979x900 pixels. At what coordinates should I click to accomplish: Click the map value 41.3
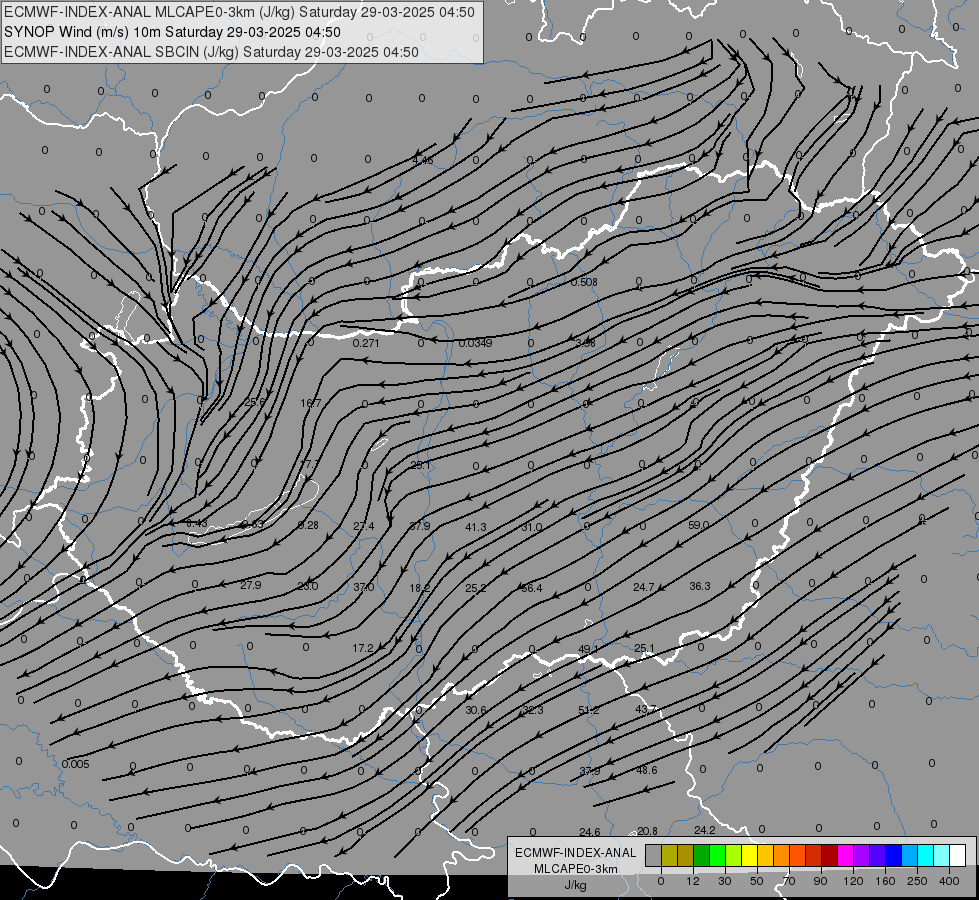point(476,527)
